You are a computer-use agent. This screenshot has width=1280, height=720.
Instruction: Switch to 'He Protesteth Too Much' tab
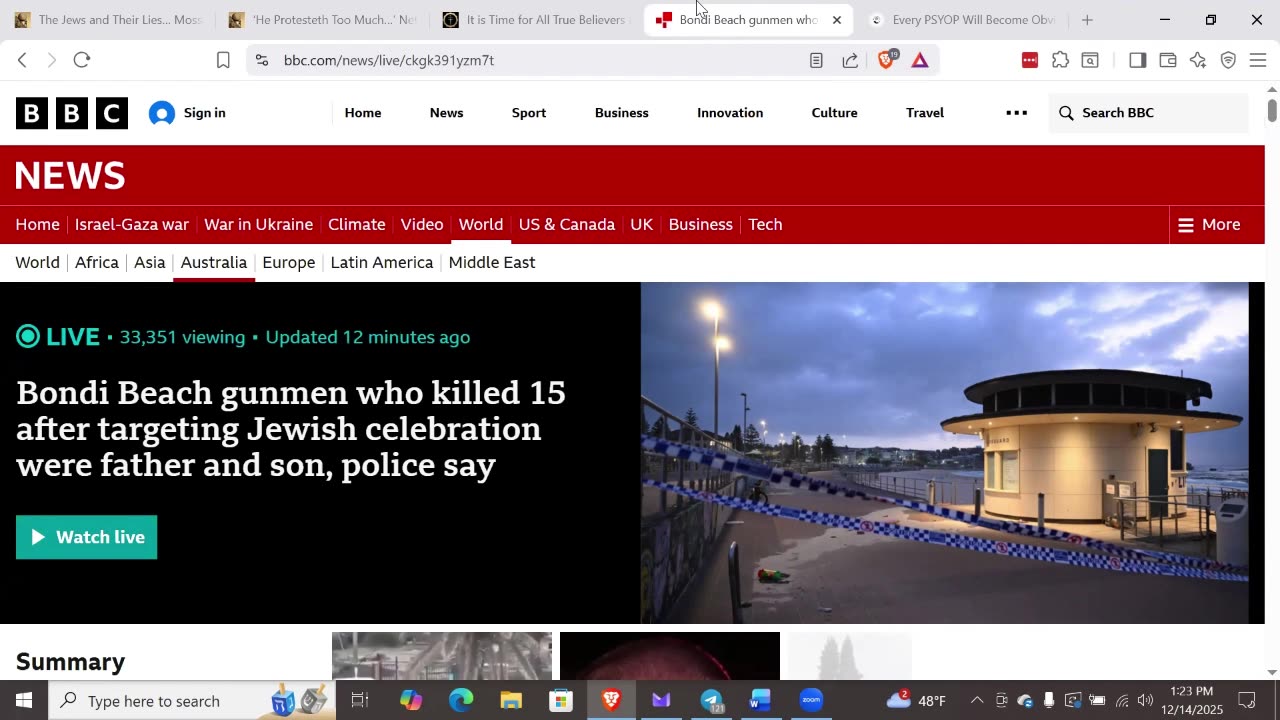pos(322,20)
